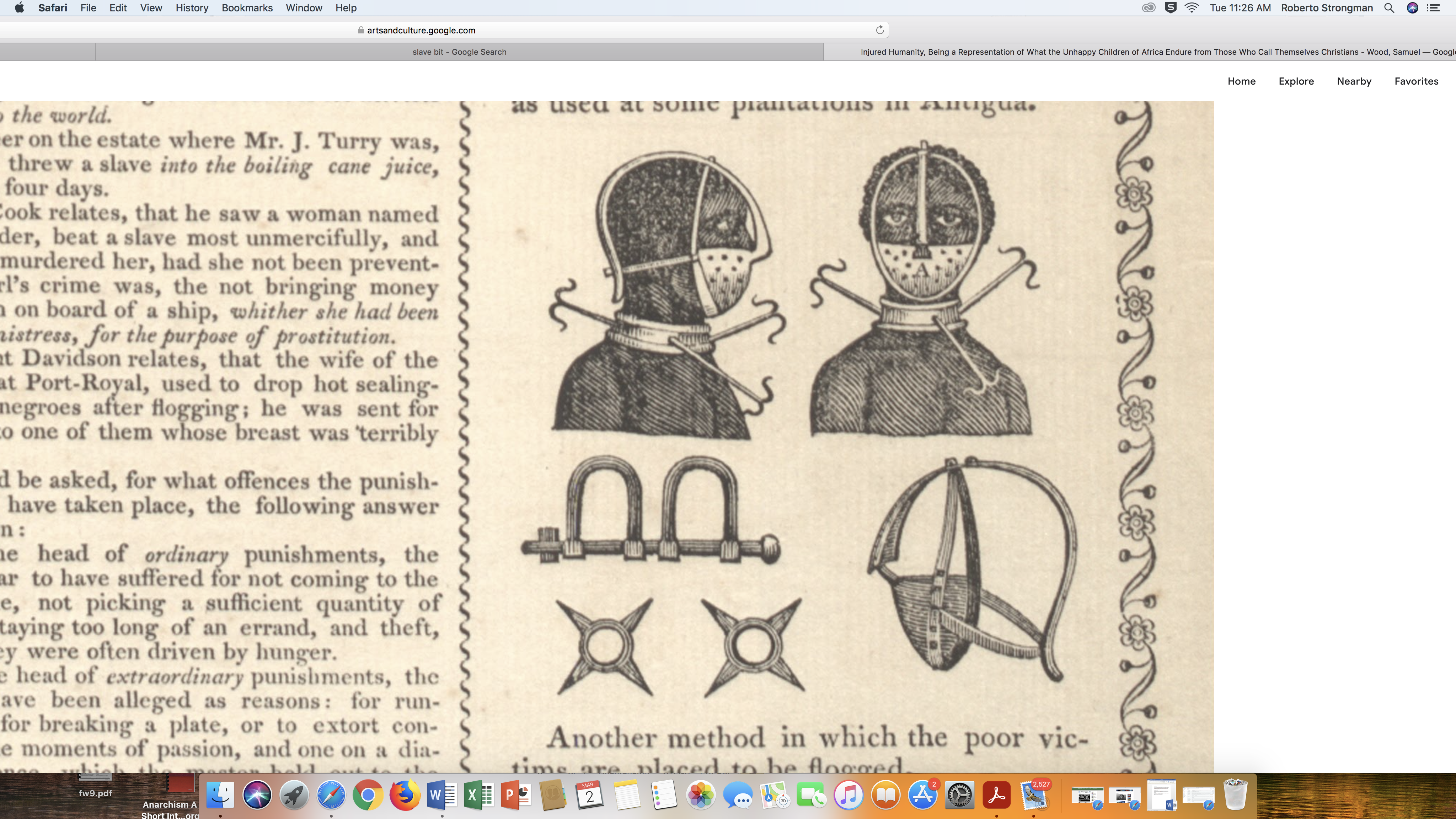This screenshot has height=819, width=1456.
Task: Open iTunes music icon in Dock
Action: point(849,795)
